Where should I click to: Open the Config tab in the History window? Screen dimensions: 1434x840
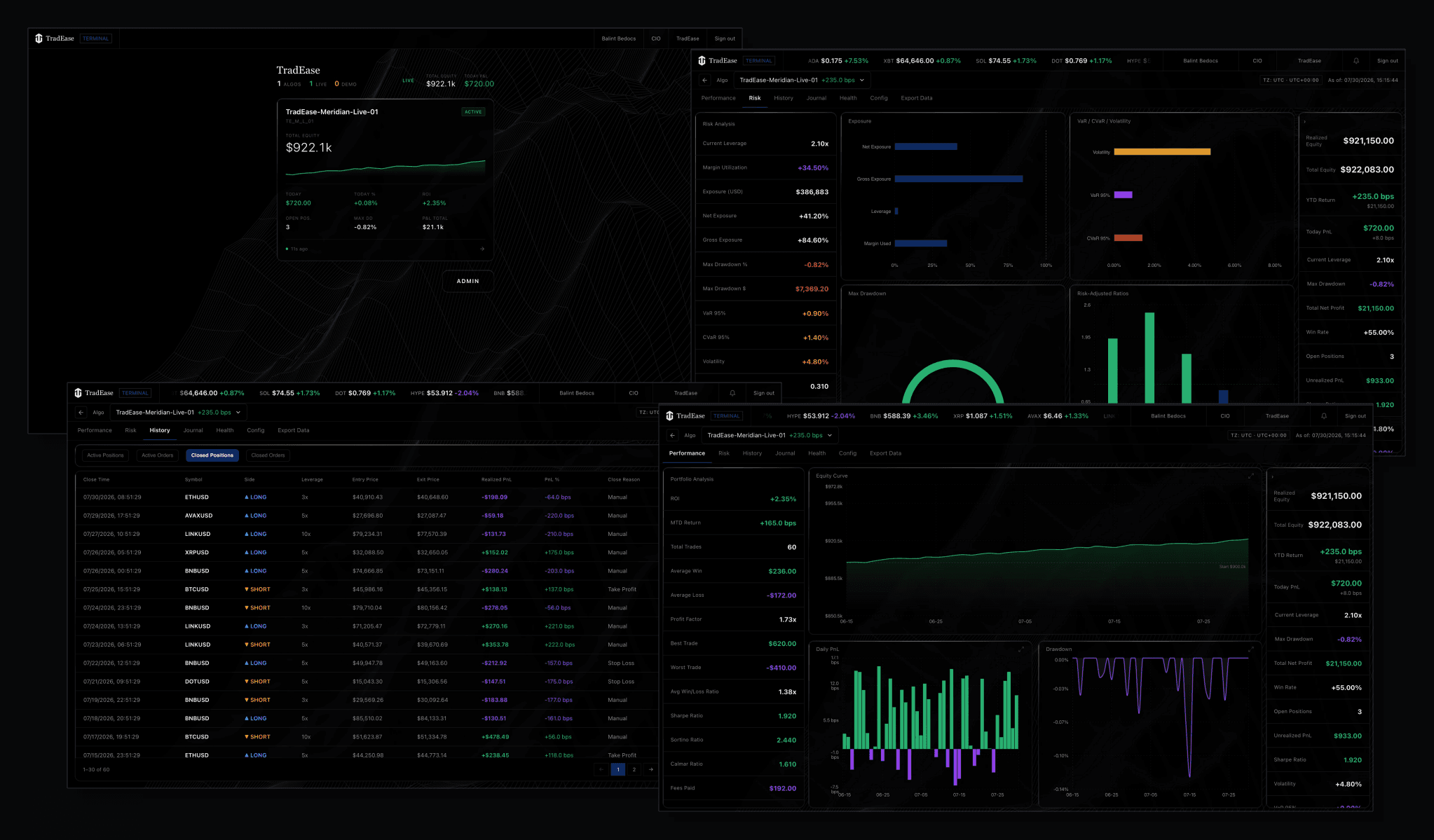[256, 430]
